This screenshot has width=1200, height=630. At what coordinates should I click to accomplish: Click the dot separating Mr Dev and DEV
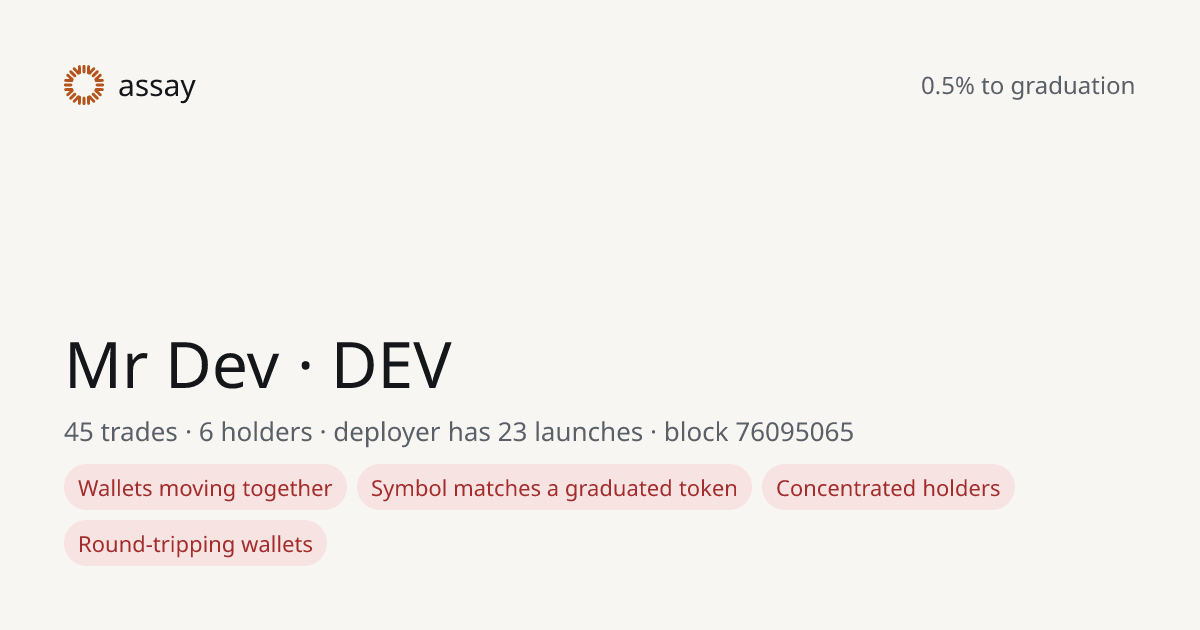pos(306,367)
